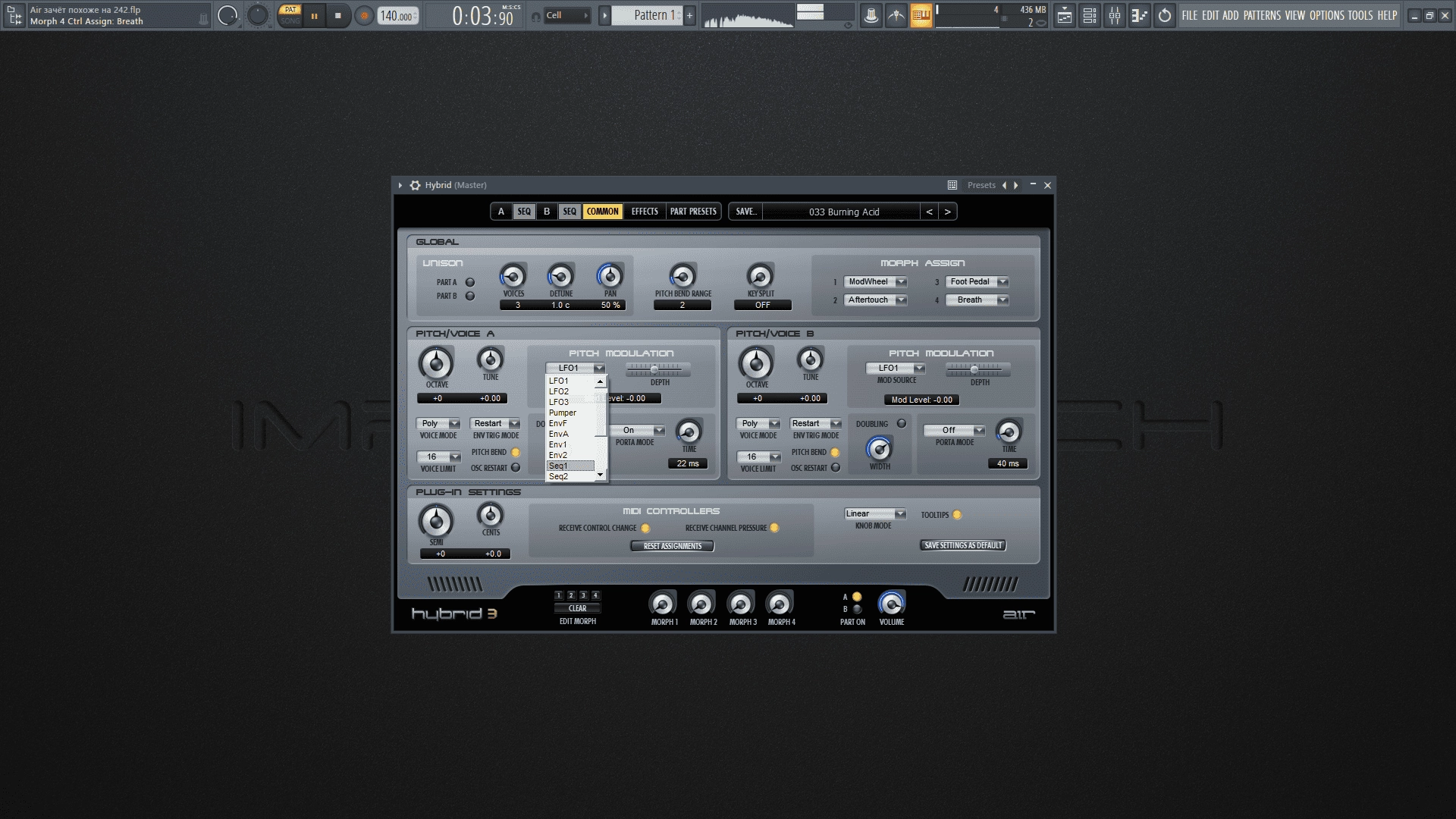Viewport: 1456px width, 819px height.
Task: Open Morph Assign 1 ModWheel dropdown
Action: pyautogui.click(x=875, y=281)
